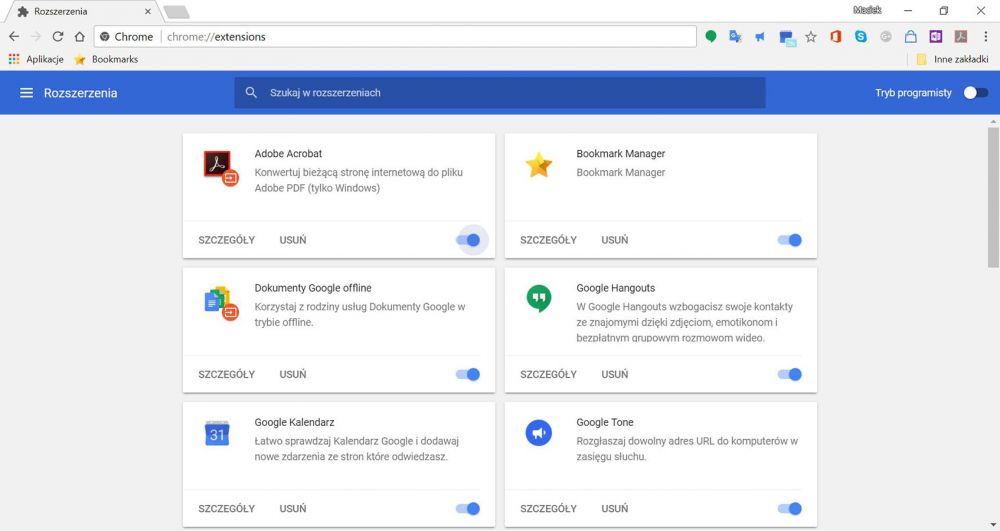Open SZCZEGÓŁY for Adobe Acrobat
Screen dimensions: 1000x531
(226, 240)
